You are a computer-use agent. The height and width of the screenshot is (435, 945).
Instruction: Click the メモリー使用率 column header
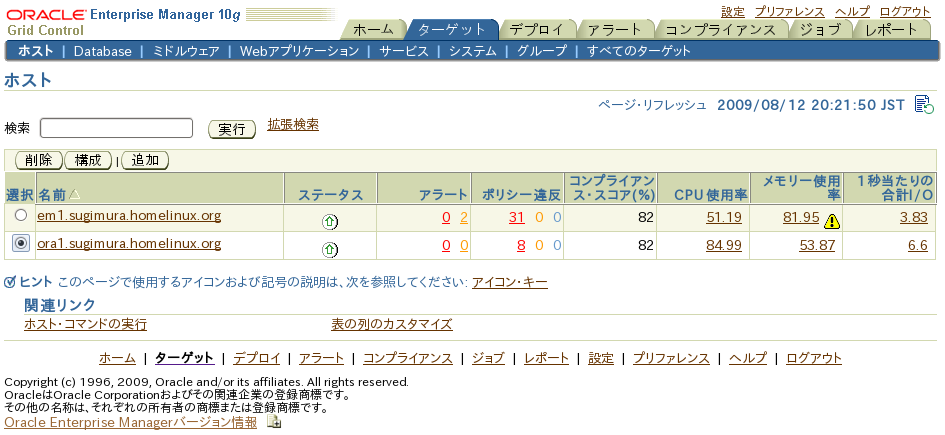(x=802, y=188)
